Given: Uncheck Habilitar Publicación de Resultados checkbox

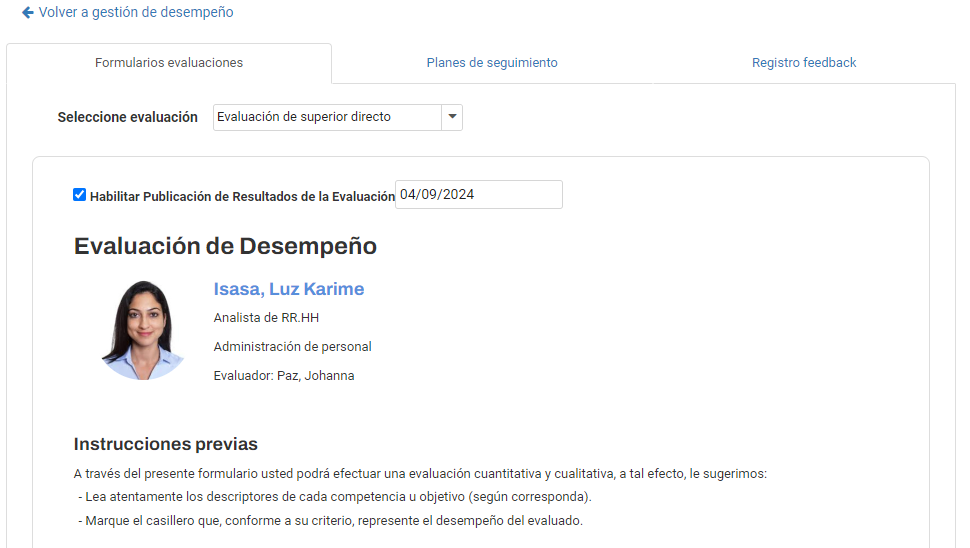Looking at the screenshot, I should (79, 195).
